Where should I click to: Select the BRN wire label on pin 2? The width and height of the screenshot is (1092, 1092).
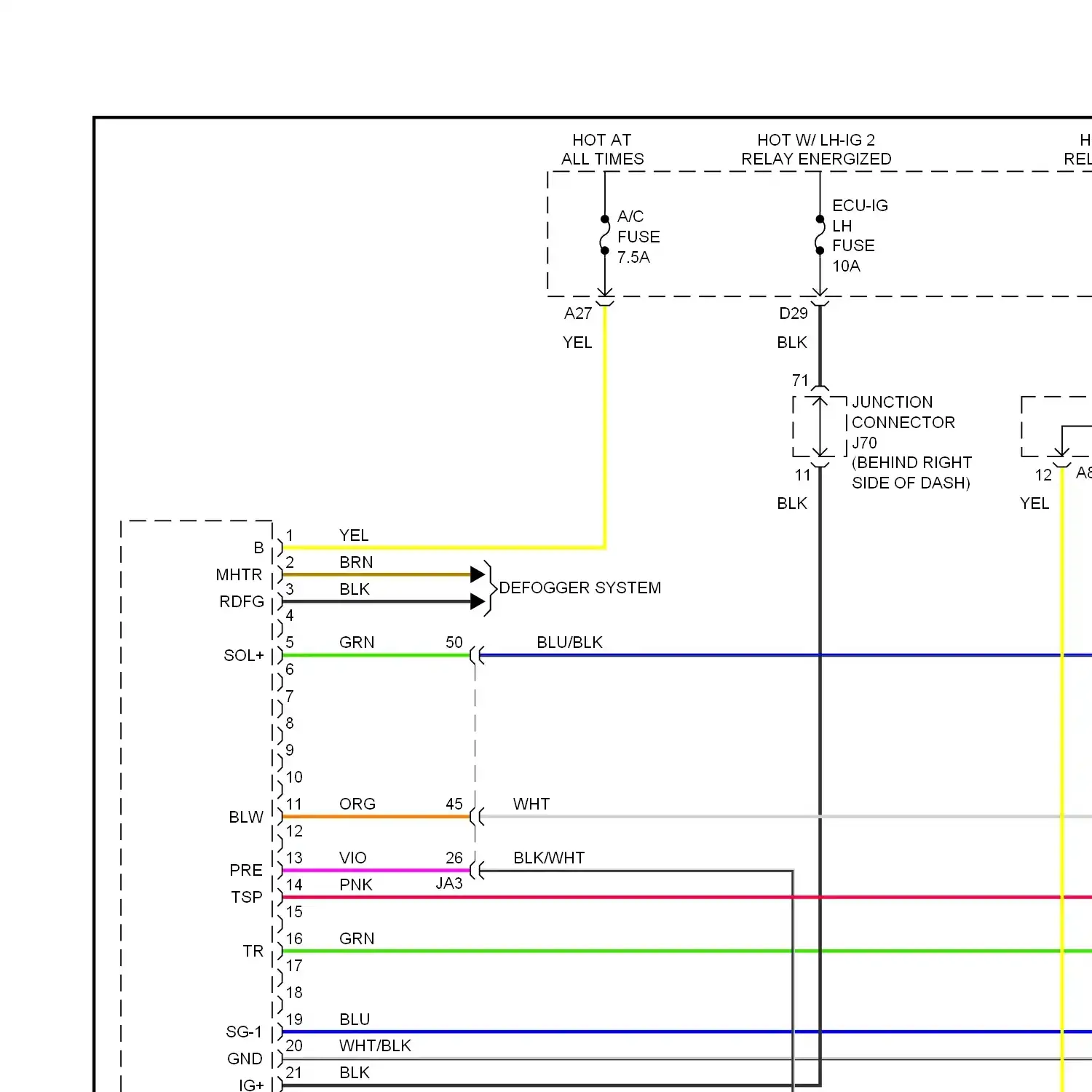[356, 562]
